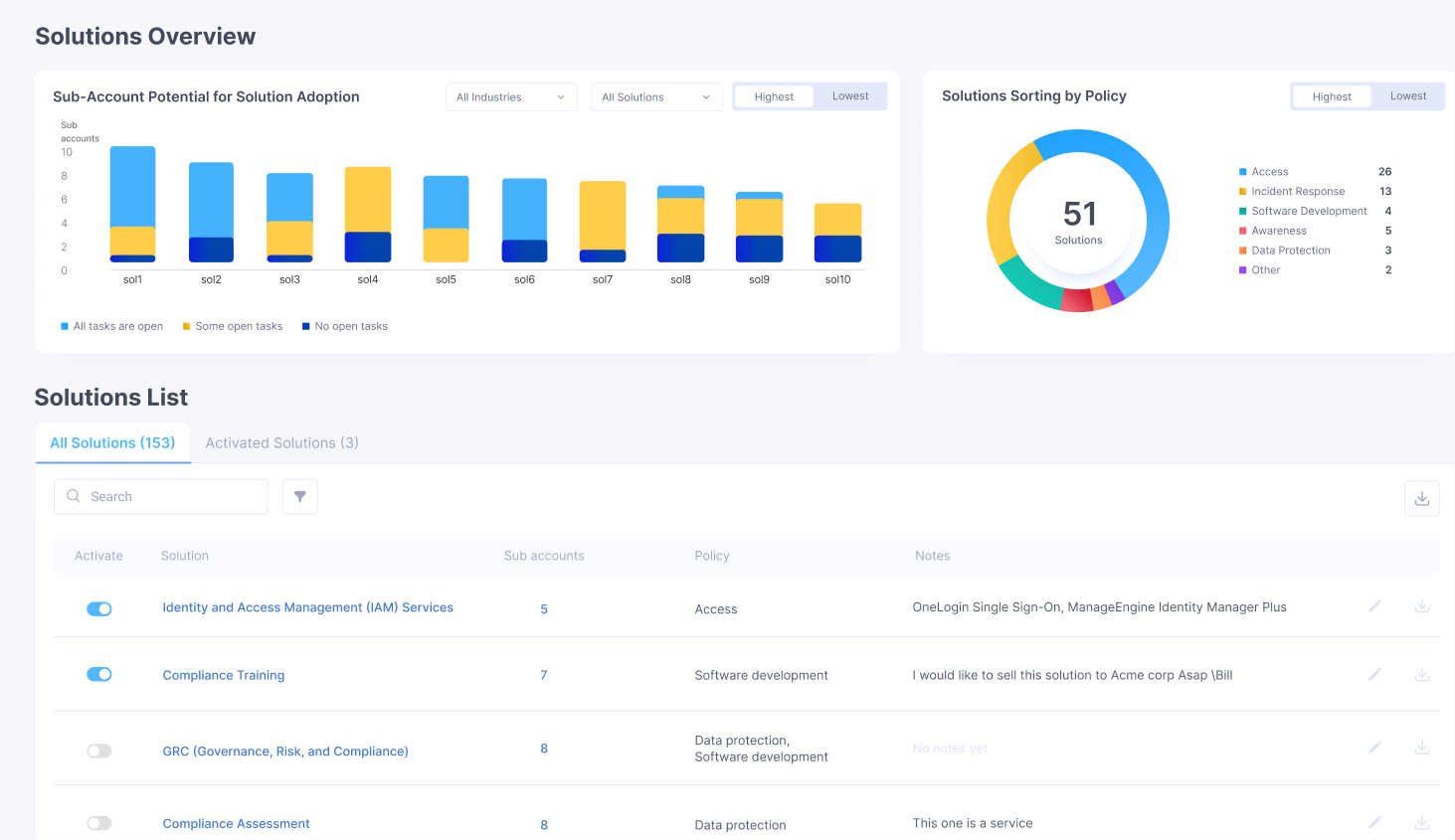
Task: Activate the GRC solution toggle
Action: click(x=99, y=751)
